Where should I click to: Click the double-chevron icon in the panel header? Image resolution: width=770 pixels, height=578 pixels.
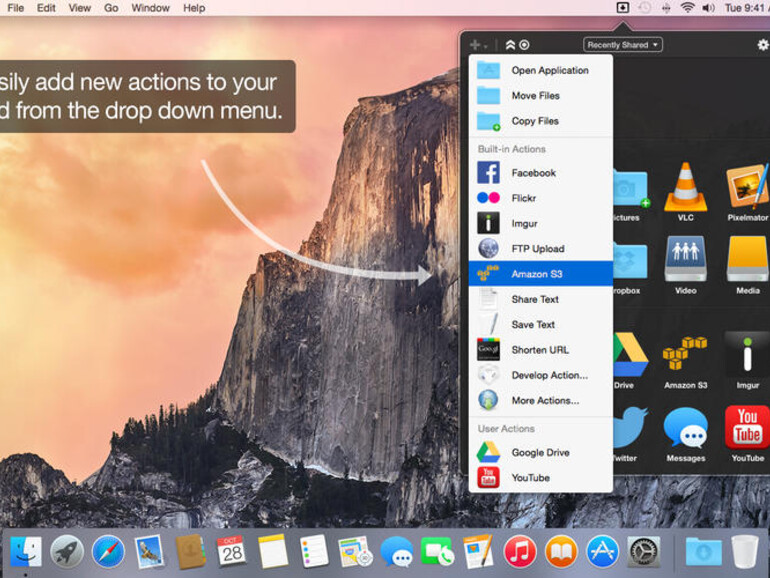[x=510, y=45]
